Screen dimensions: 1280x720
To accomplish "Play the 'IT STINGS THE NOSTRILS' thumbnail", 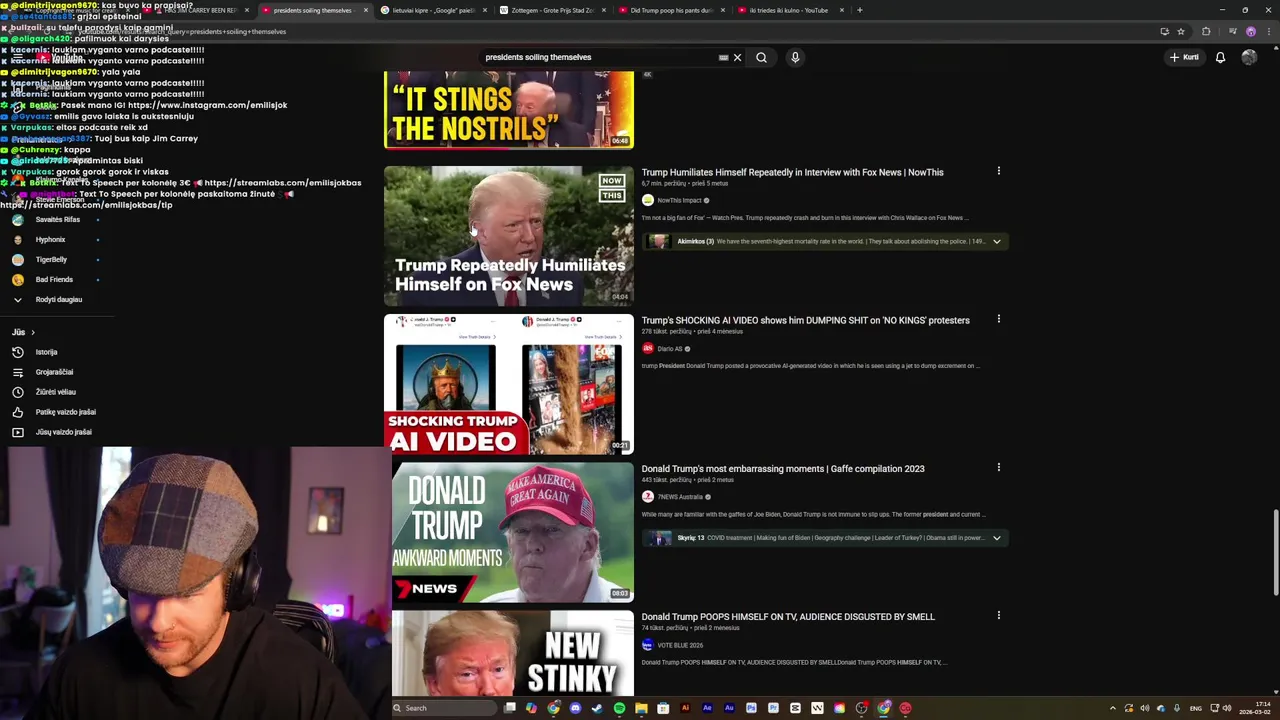I will point(509,110).
